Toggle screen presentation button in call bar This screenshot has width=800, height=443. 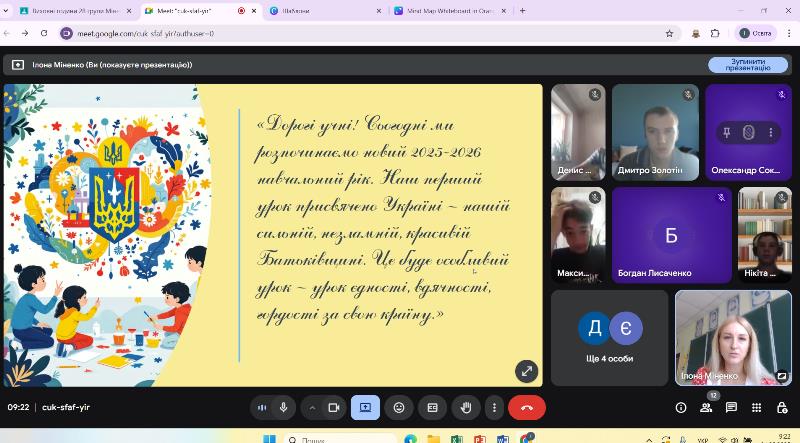click(x=365, y=408)
